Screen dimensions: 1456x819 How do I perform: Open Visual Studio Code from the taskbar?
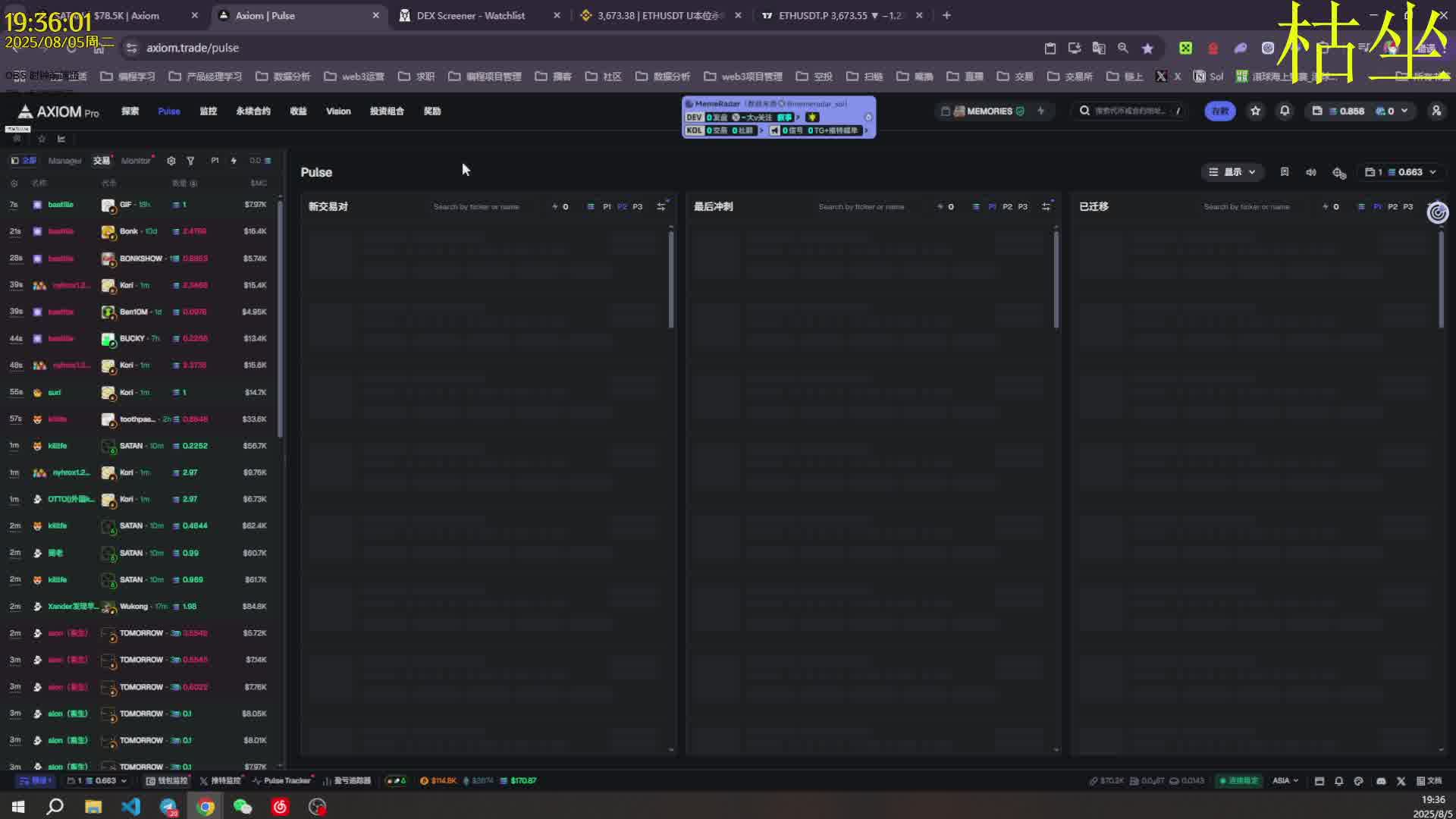[x=130, y=807]
